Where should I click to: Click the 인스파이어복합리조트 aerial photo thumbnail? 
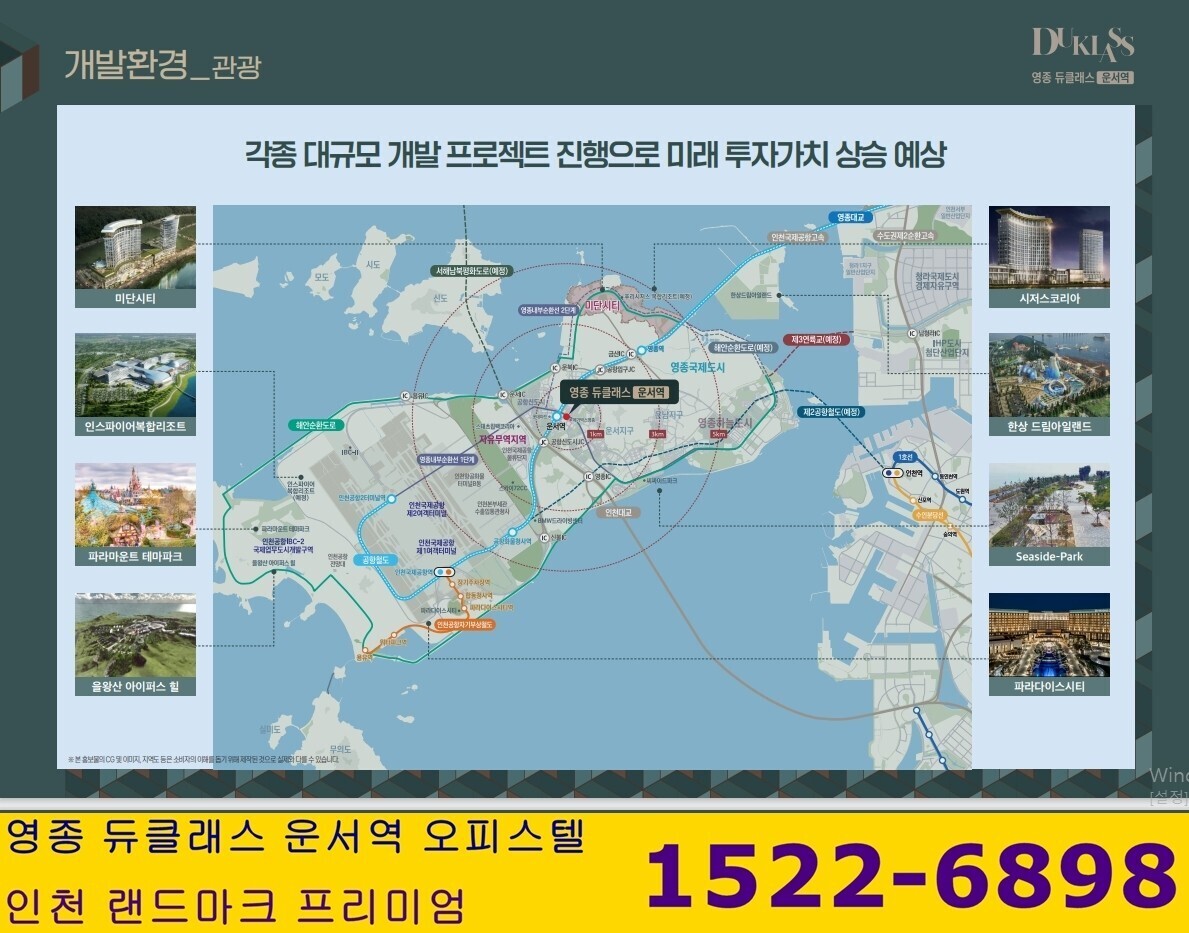point(135,375)
